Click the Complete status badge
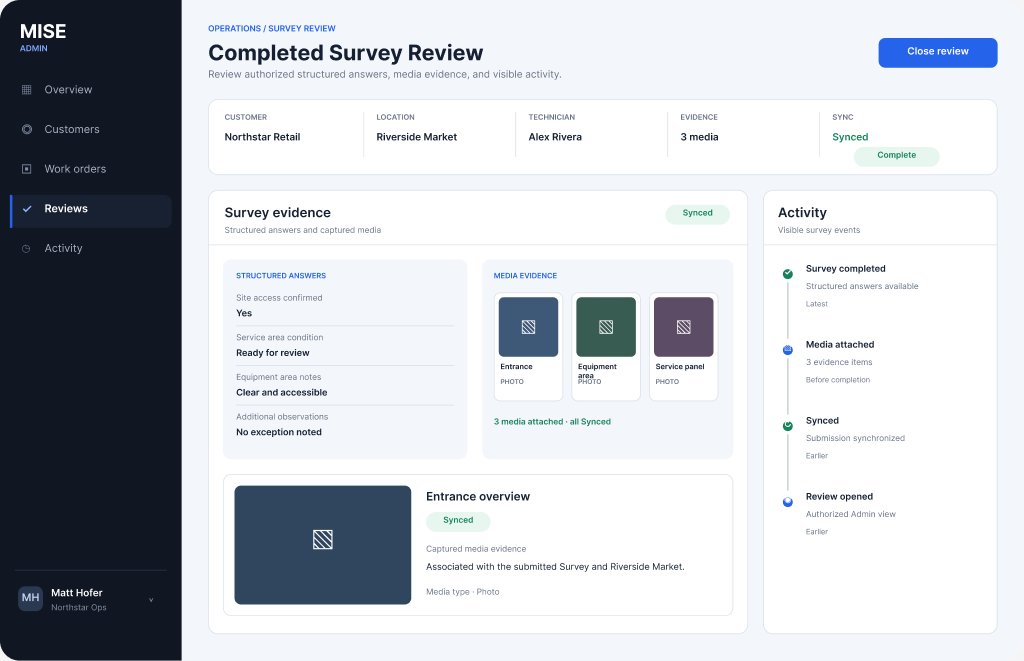Image resolution: width=1024 pixels, height=661 pixels. click(896, 156)
